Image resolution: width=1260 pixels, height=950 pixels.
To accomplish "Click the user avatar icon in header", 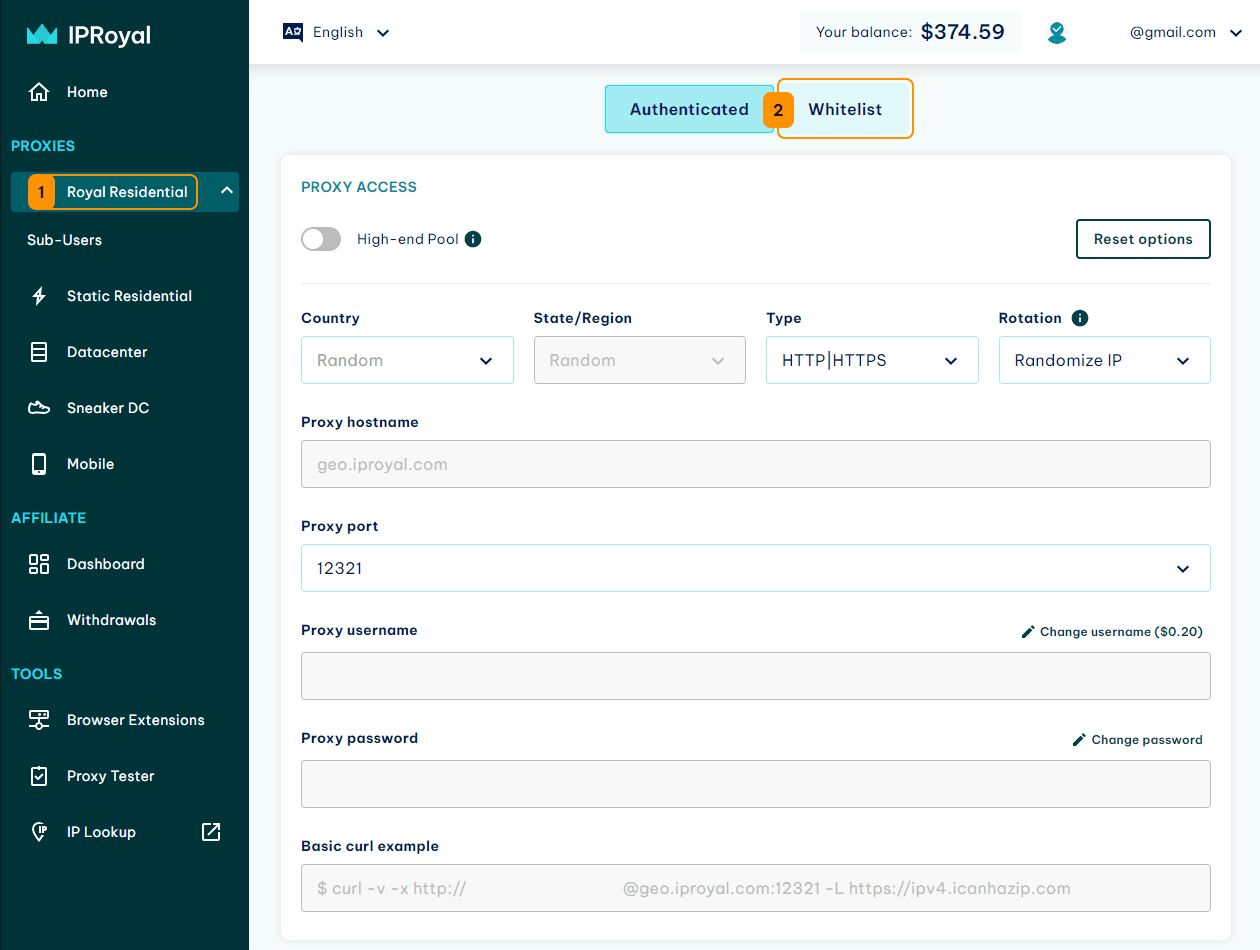I will (1057, 33).
